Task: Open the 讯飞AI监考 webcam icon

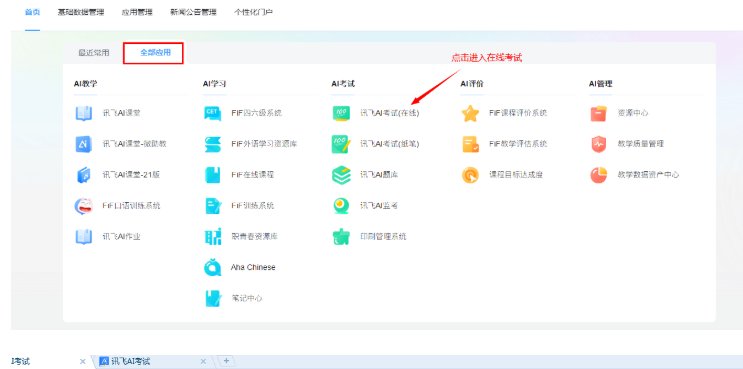Action: pyautogui.click(x=341, y=206)
